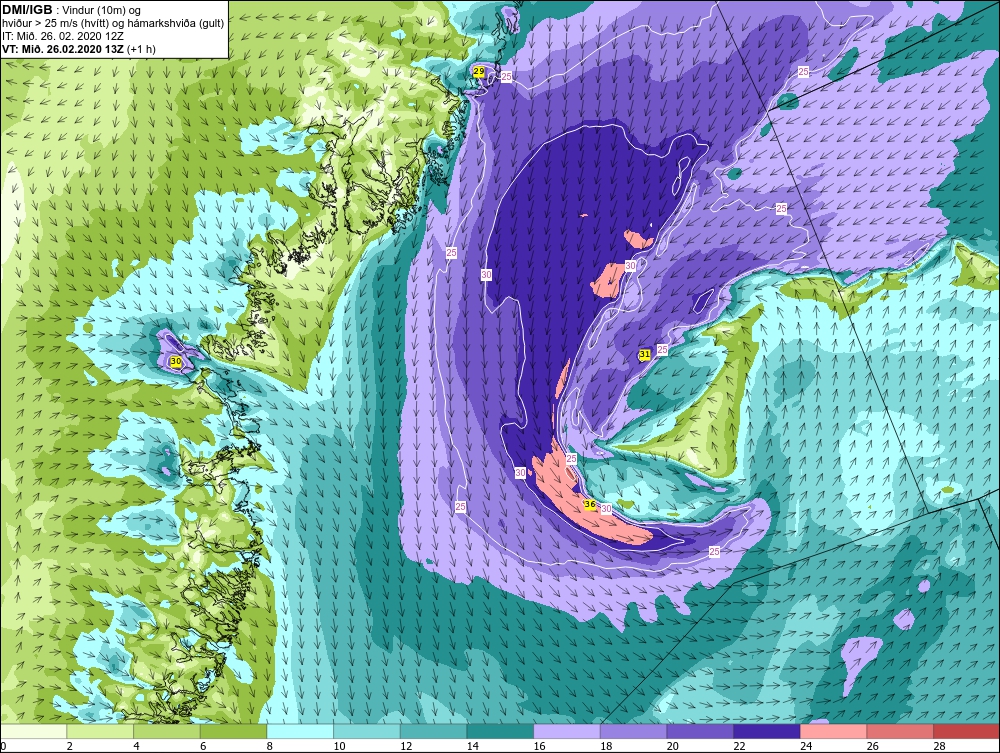Click the legend tick label '18'

click(x=606, y=746)
